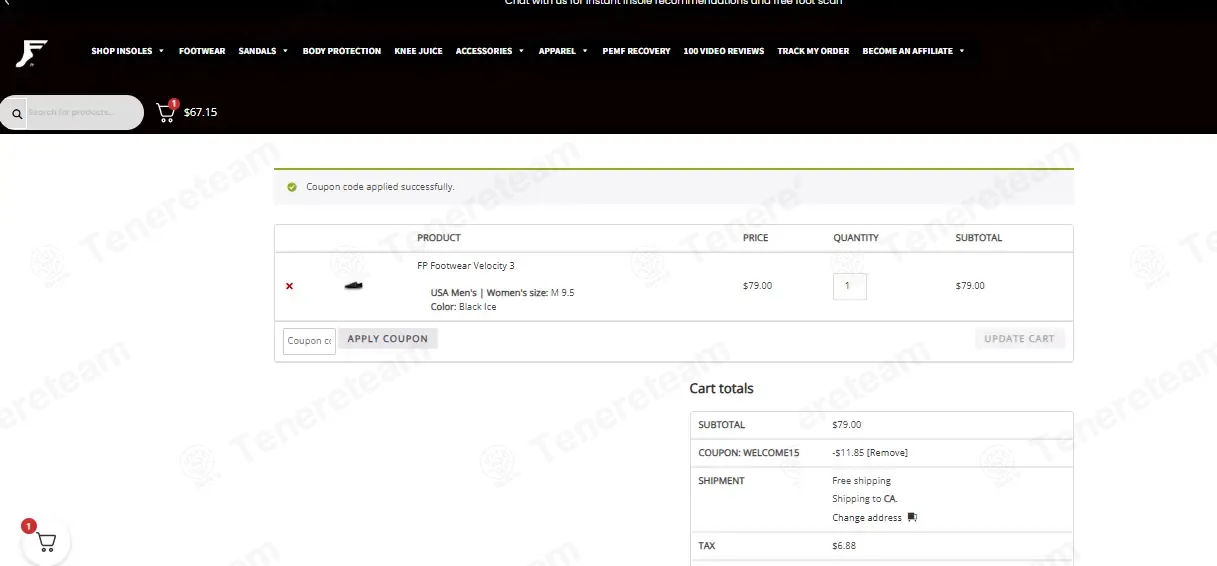
Task: Expand the Apparel menu
Action: point(563,51)
